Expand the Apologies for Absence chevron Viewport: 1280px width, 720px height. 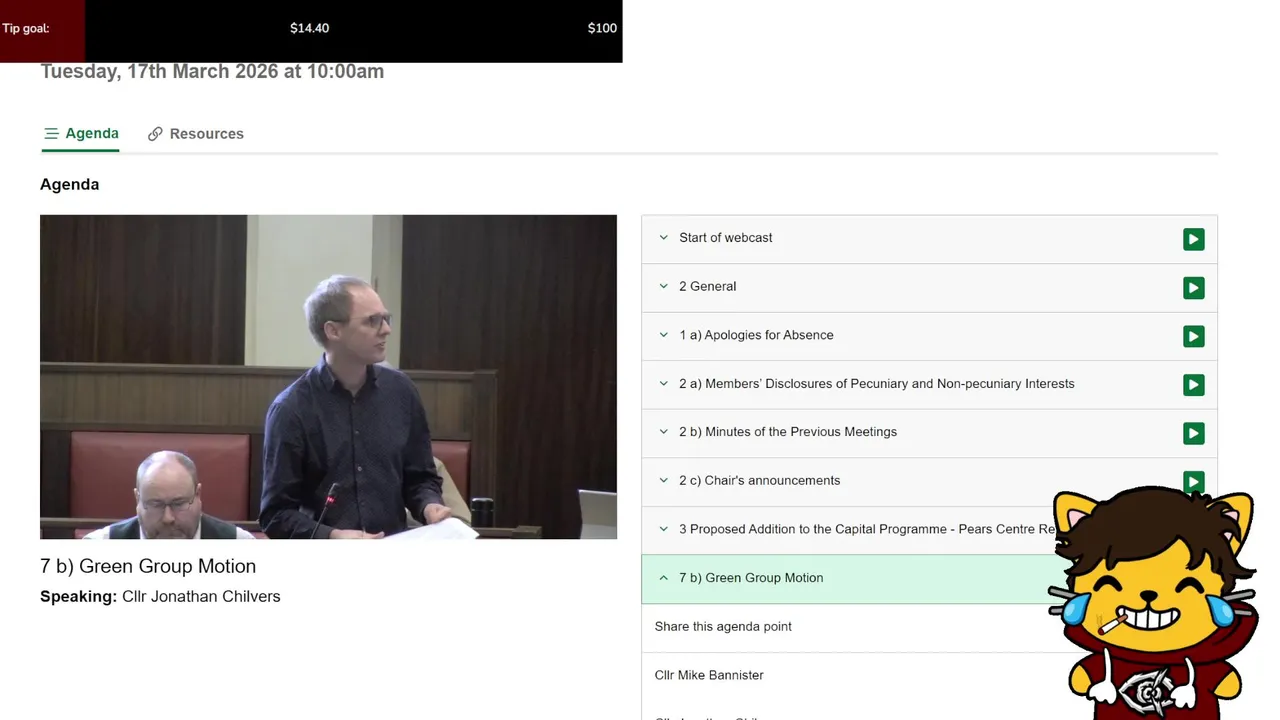click(663, 335)
